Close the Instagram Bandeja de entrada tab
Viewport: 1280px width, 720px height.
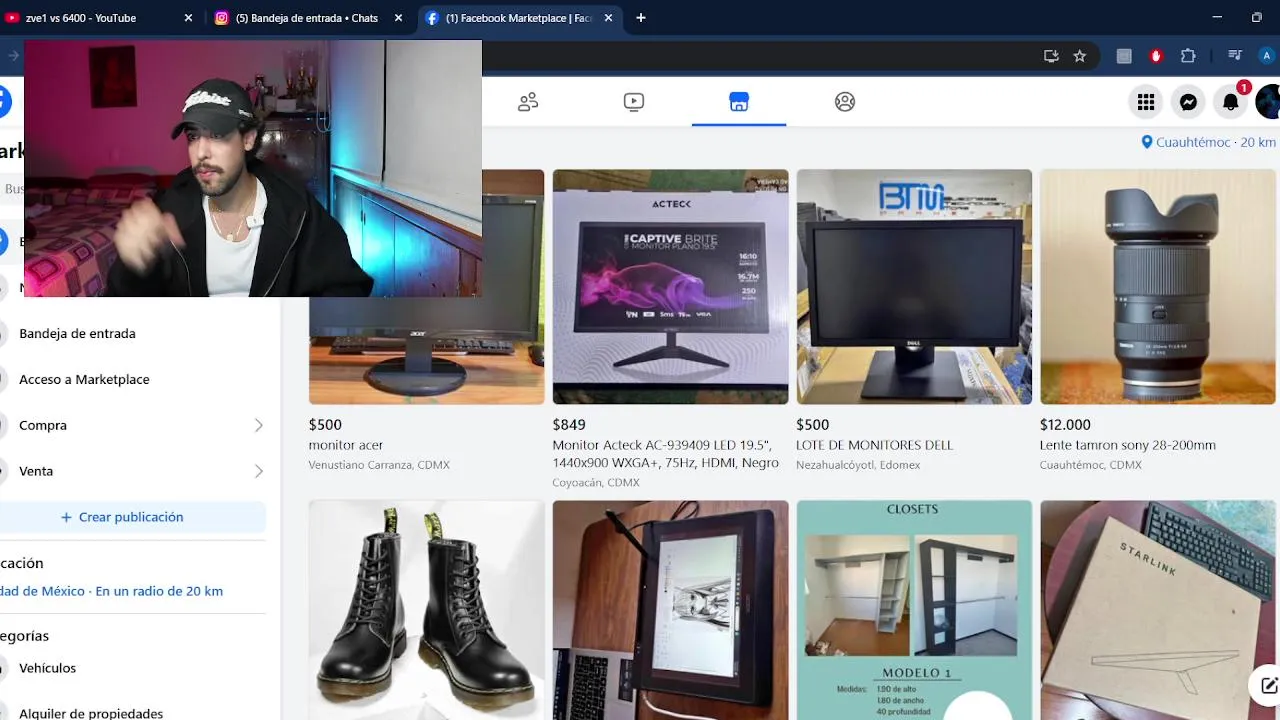point(398,18)
